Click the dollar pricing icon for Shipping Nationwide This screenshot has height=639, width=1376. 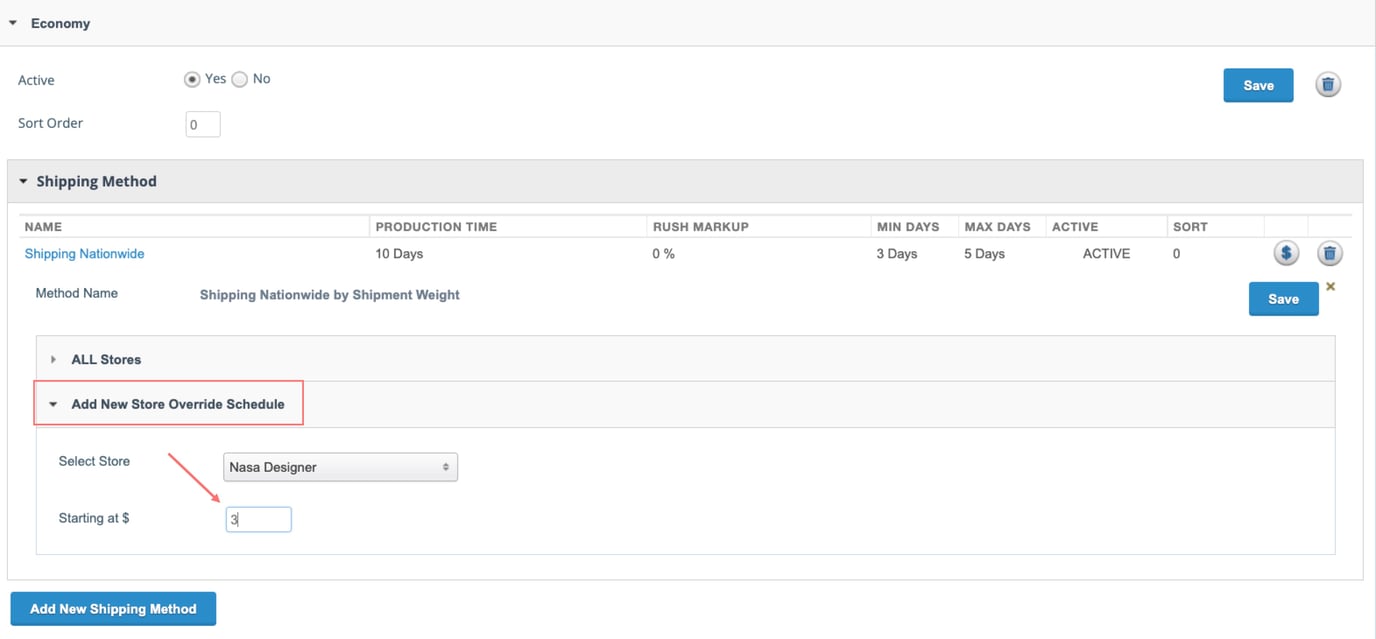(x=1286, y=253)
